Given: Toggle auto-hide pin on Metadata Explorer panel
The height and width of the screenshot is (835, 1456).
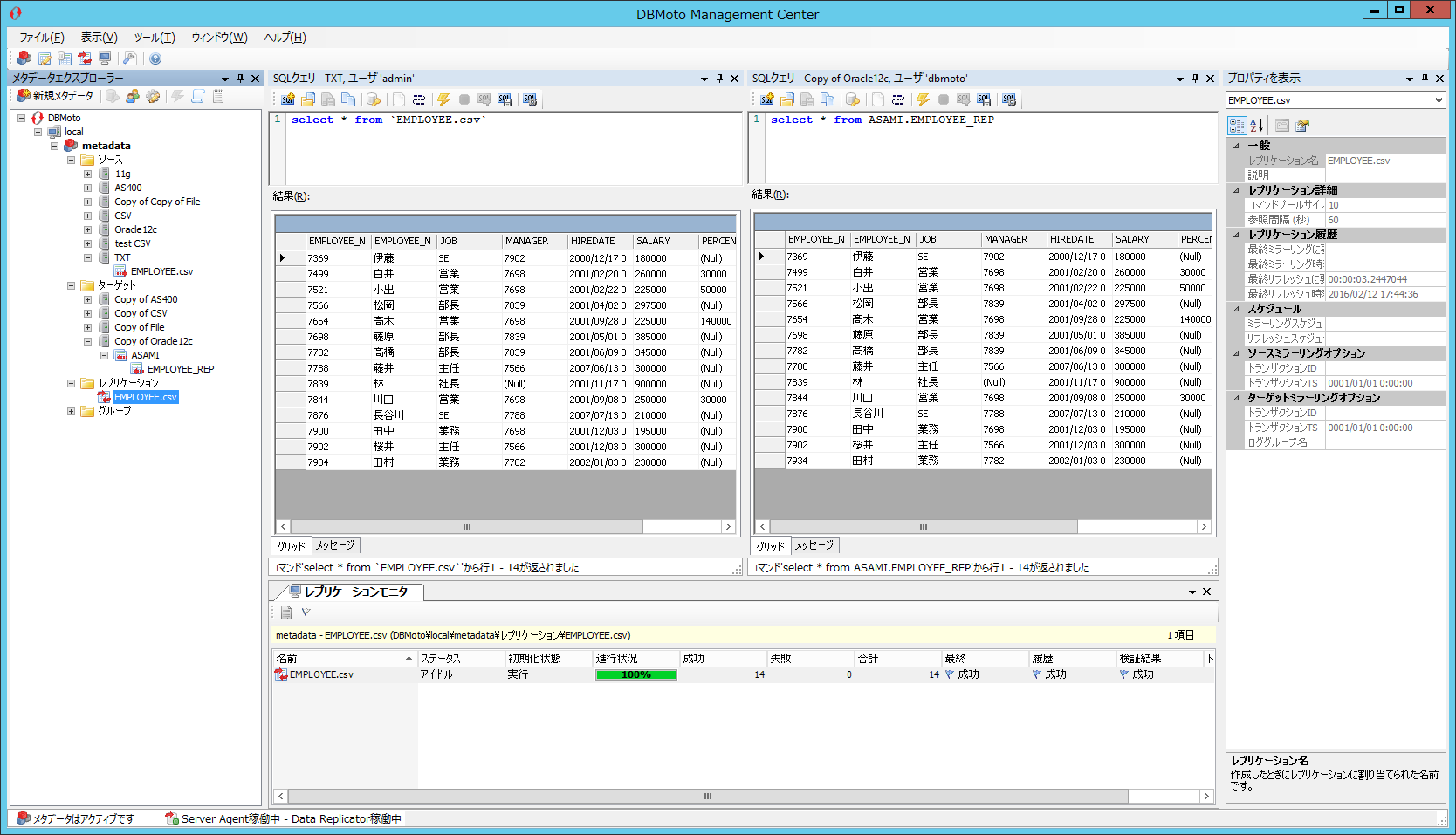Looking at the screenshot, I should click(240, 79).
